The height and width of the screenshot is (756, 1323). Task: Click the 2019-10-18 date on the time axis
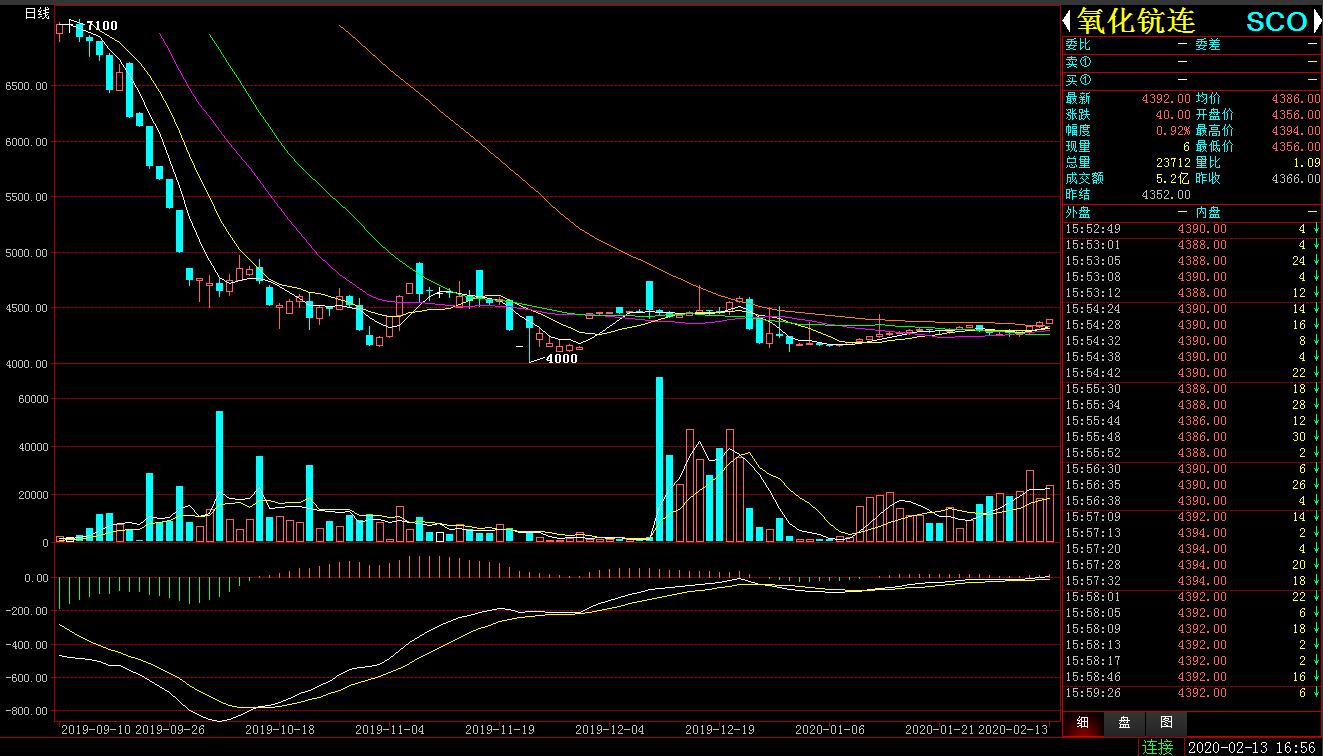click(280, 730)
